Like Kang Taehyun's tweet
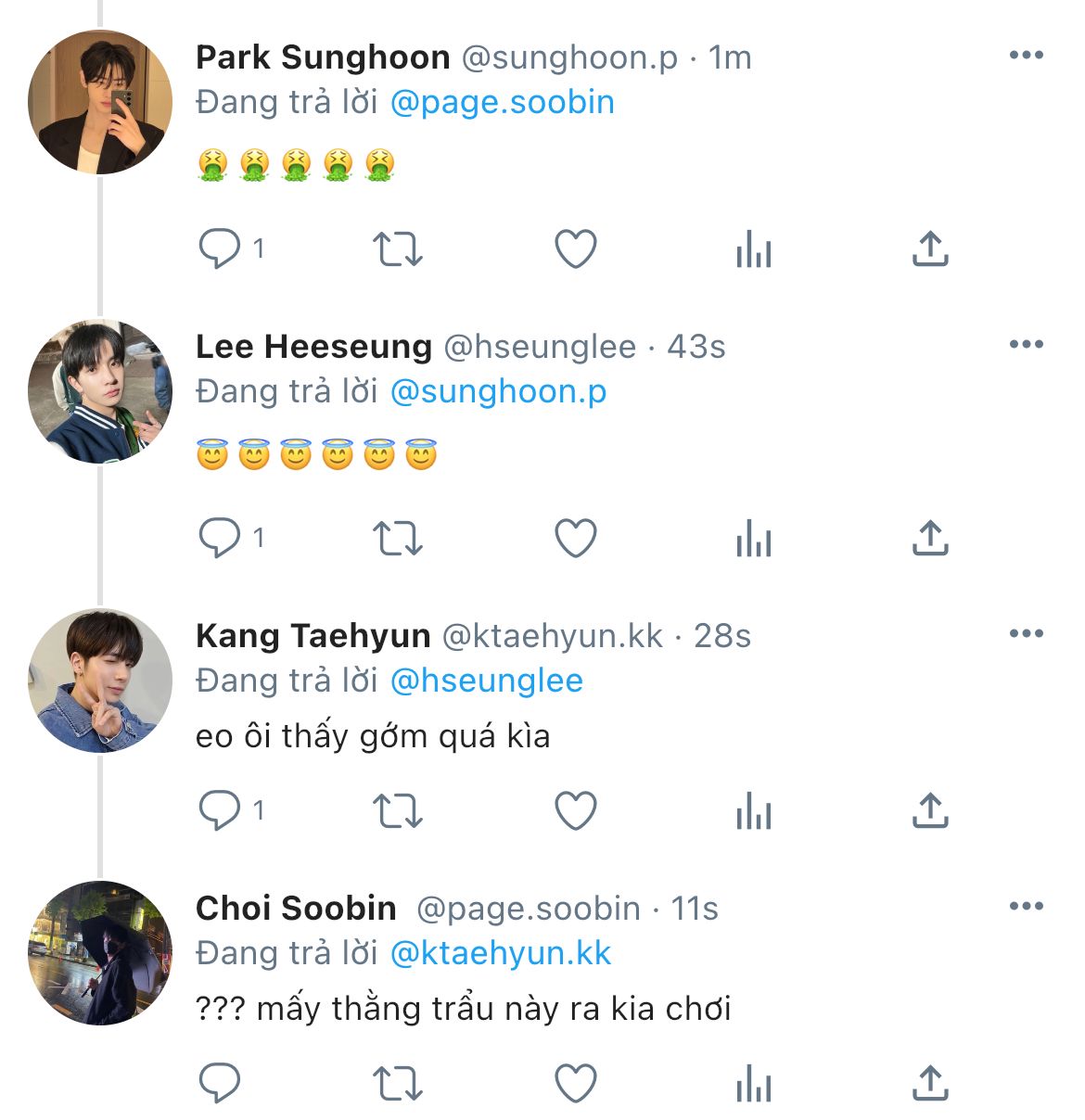Image resolution: width=1085 pixels, height=1120 pixels. (575, 810)
